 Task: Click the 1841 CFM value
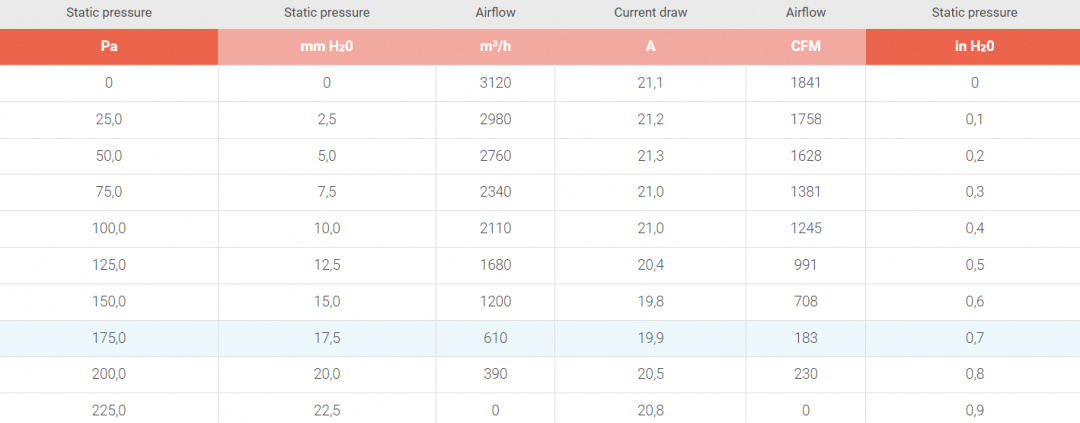point(805,83)
